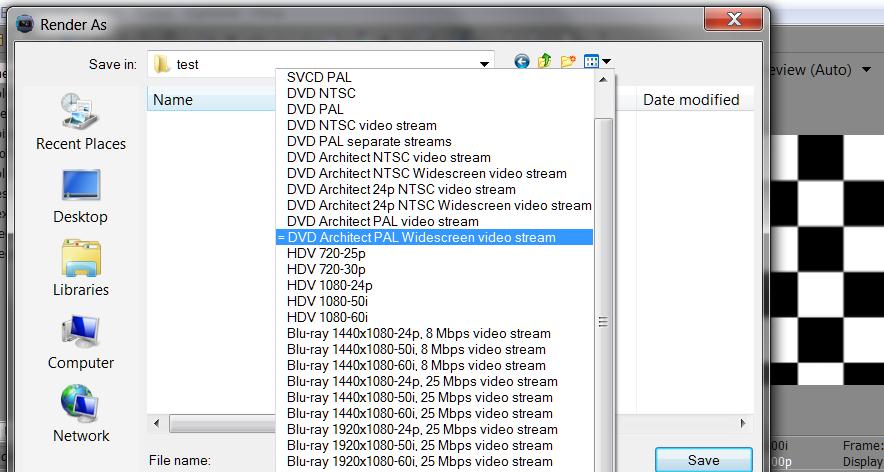The width and height of the screenshot is (884, 472).
Task: Select DVD PAL template
Action: (x=434, y=109)
